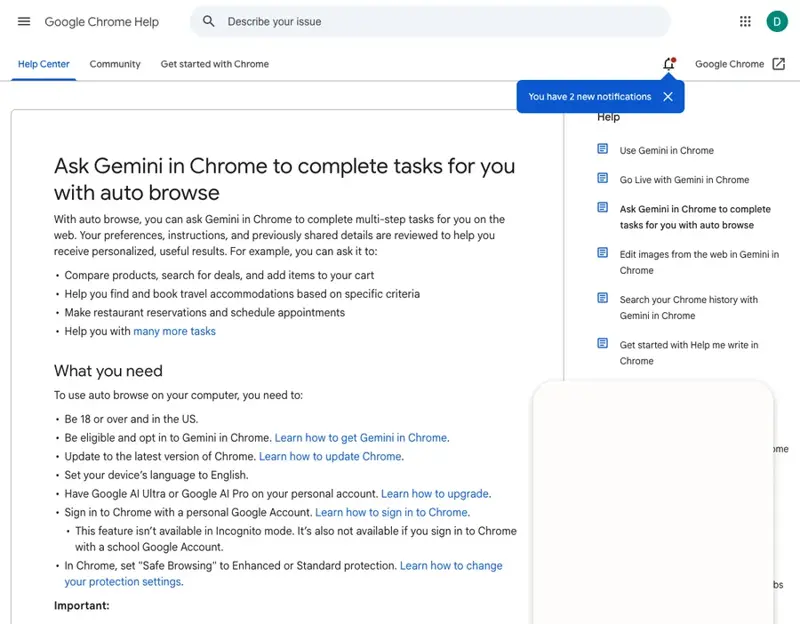Open the Learn how to upgrade link
Viewport: 800px width, 624px height.
[436, 494]
